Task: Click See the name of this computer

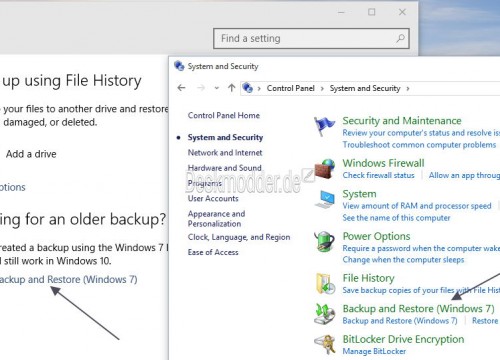Action: coord(396,218)
